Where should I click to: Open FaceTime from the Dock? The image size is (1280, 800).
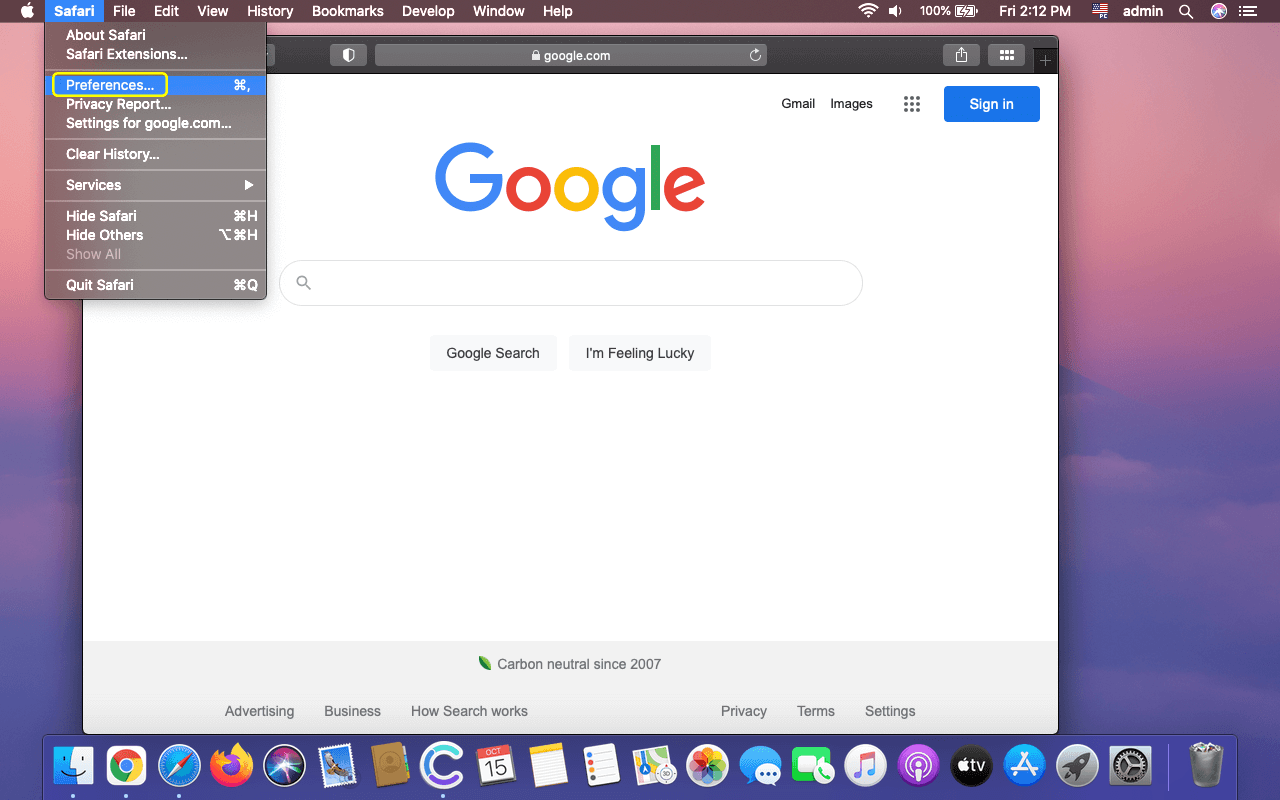[813, 765]
